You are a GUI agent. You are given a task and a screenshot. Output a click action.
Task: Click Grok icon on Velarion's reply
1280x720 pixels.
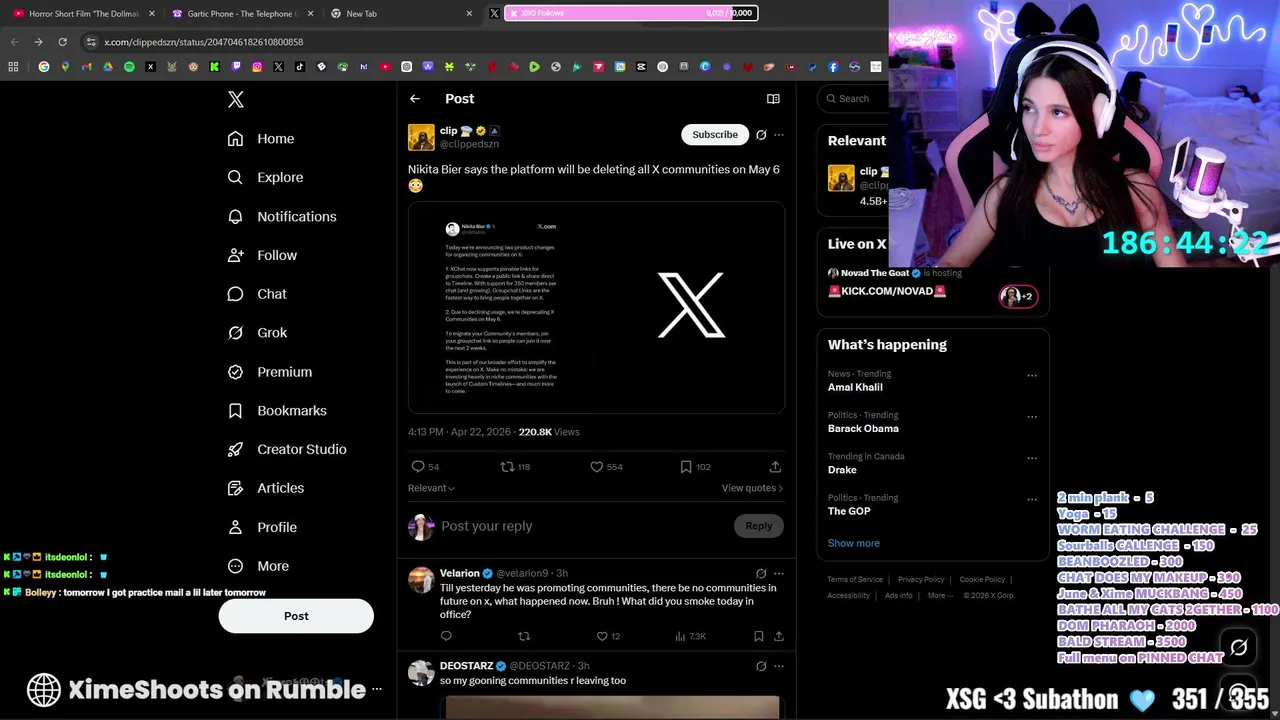point(761,574)
